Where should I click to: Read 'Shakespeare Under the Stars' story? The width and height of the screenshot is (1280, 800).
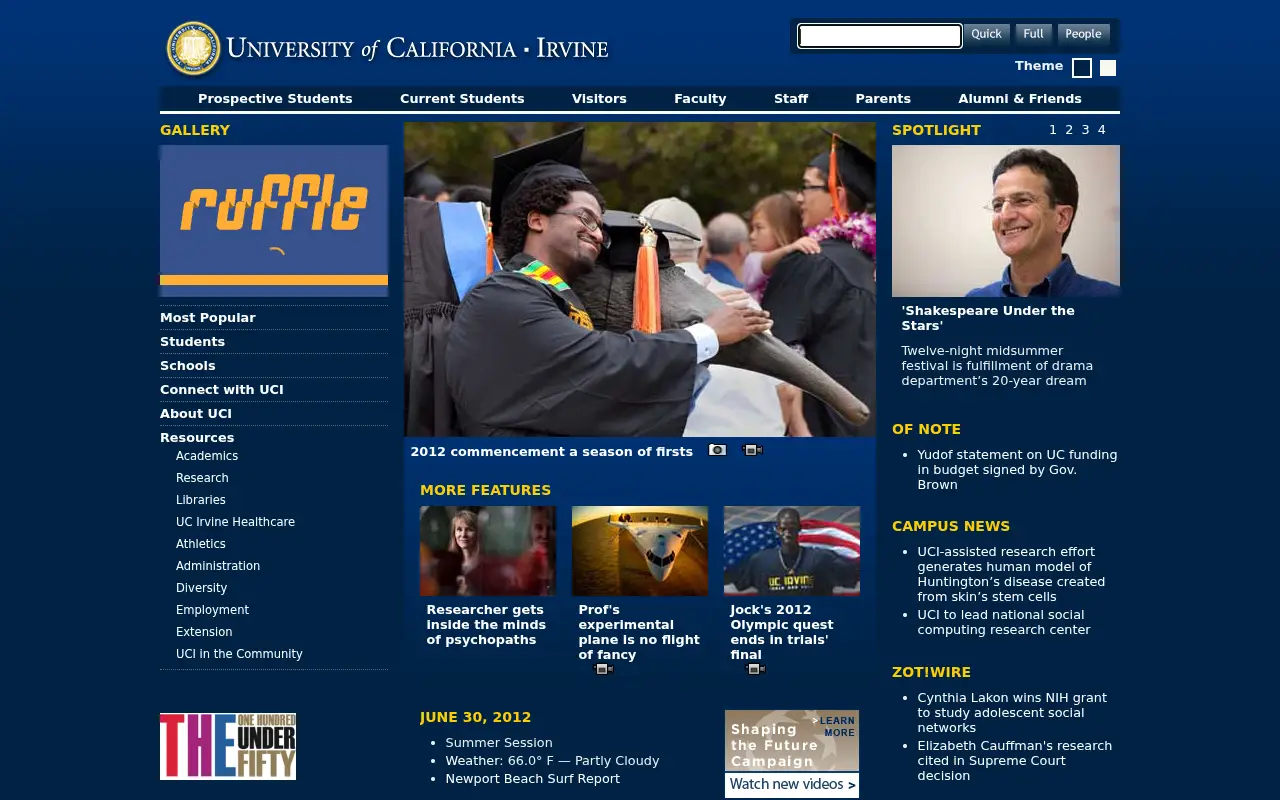pos(988,318)
